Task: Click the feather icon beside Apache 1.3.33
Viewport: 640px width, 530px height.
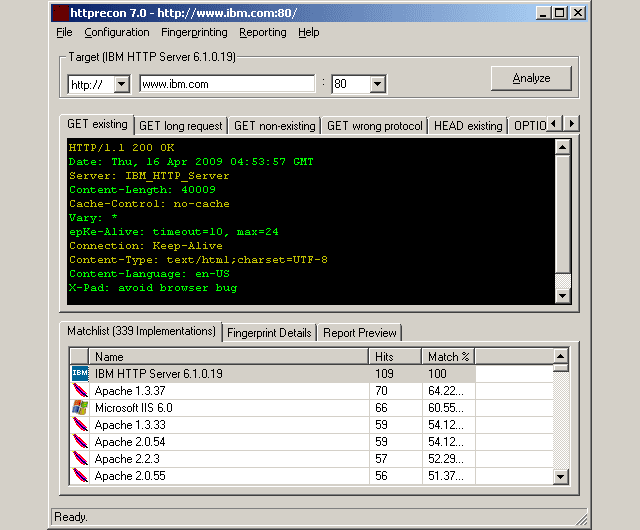Action: (80, 425)
